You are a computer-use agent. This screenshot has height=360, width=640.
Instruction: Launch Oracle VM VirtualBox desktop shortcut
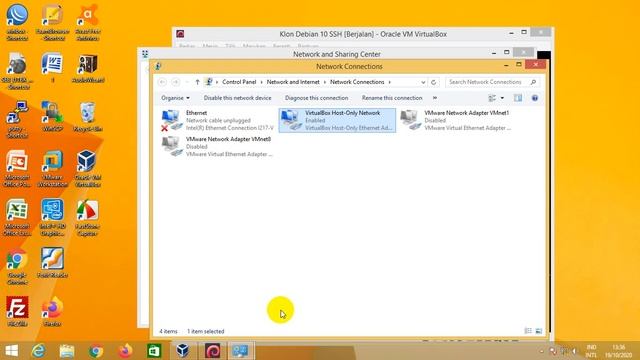click(x=87, y=168)
